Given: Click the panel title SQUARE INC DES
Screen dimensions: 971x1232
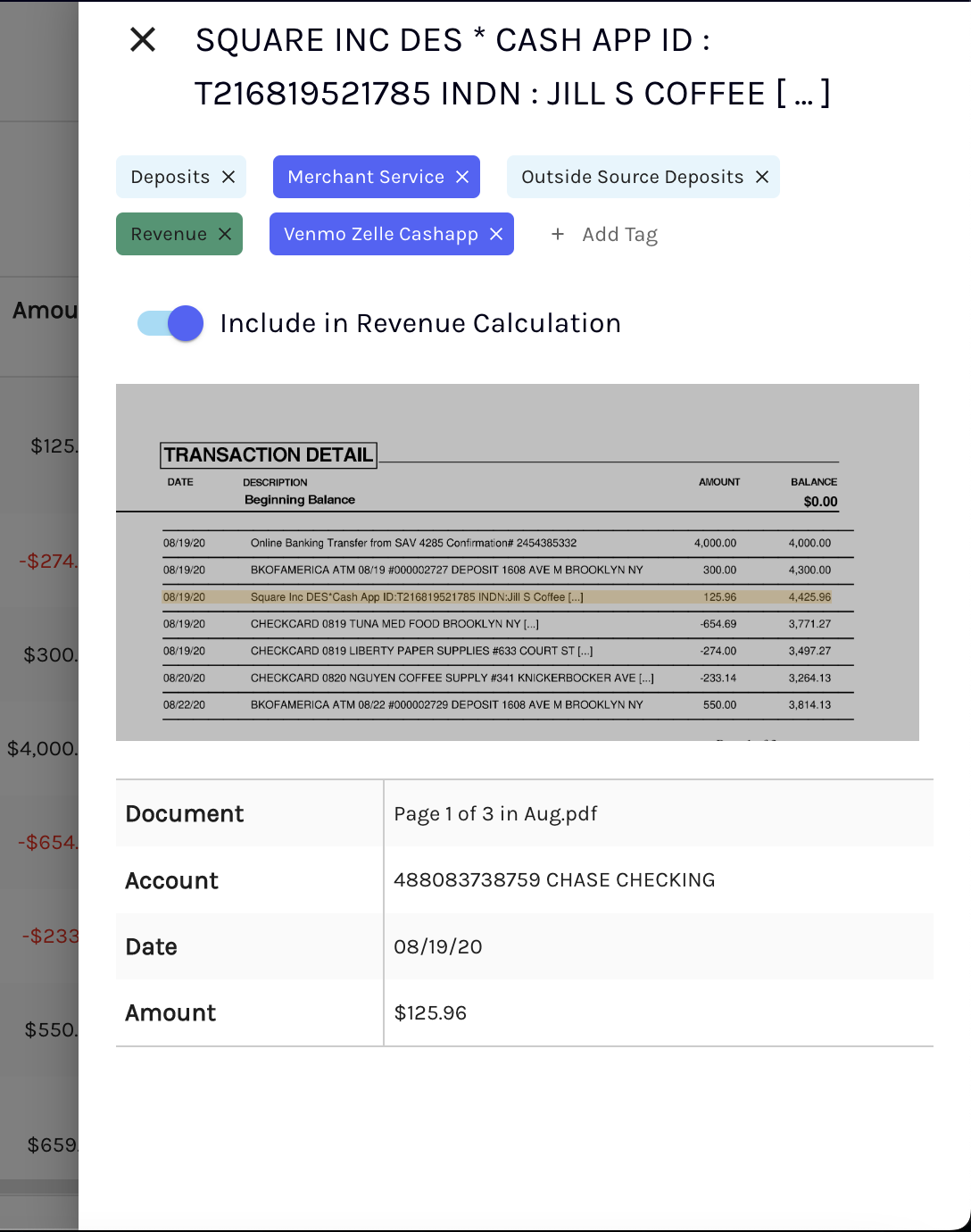Looking at the screenshot, I should 513,67.
